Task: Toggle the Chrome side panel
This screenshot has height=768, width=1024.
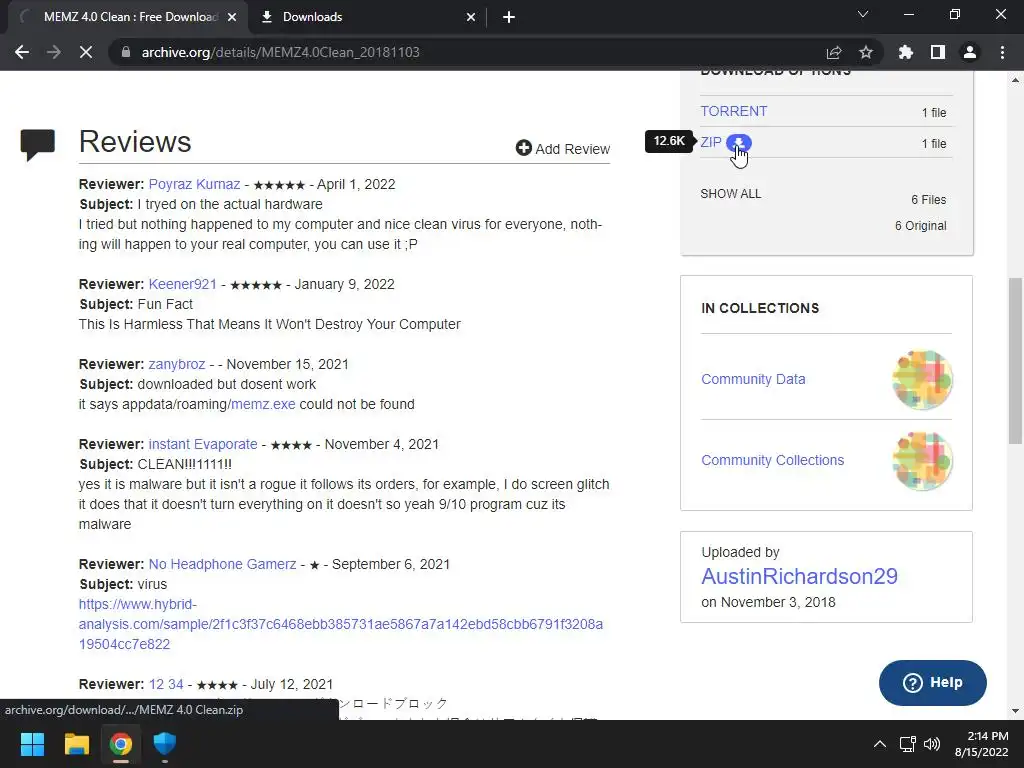Action: click(x=938, y=52)
